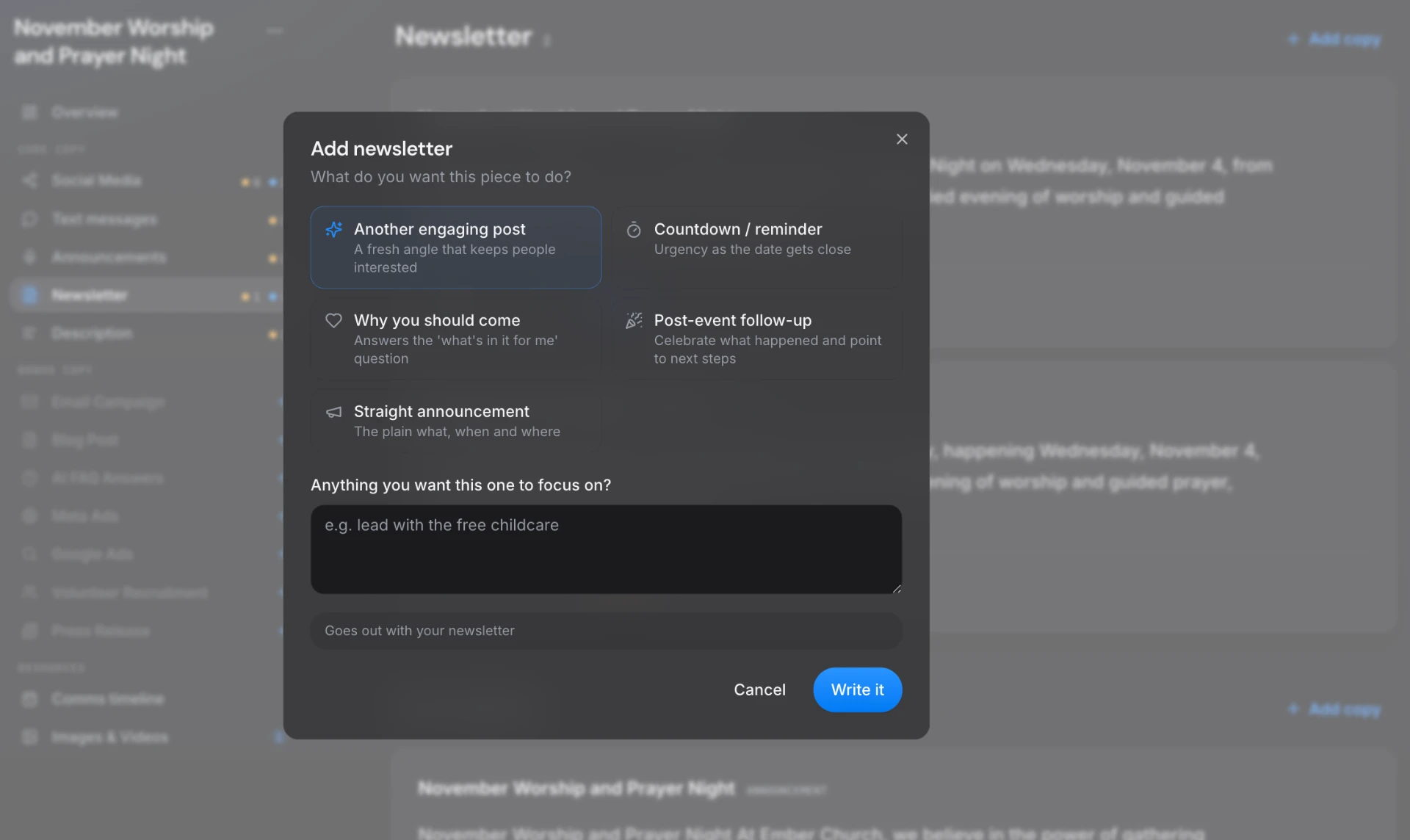Click the 'Add newsletter' dialog title

pos(381,149)
